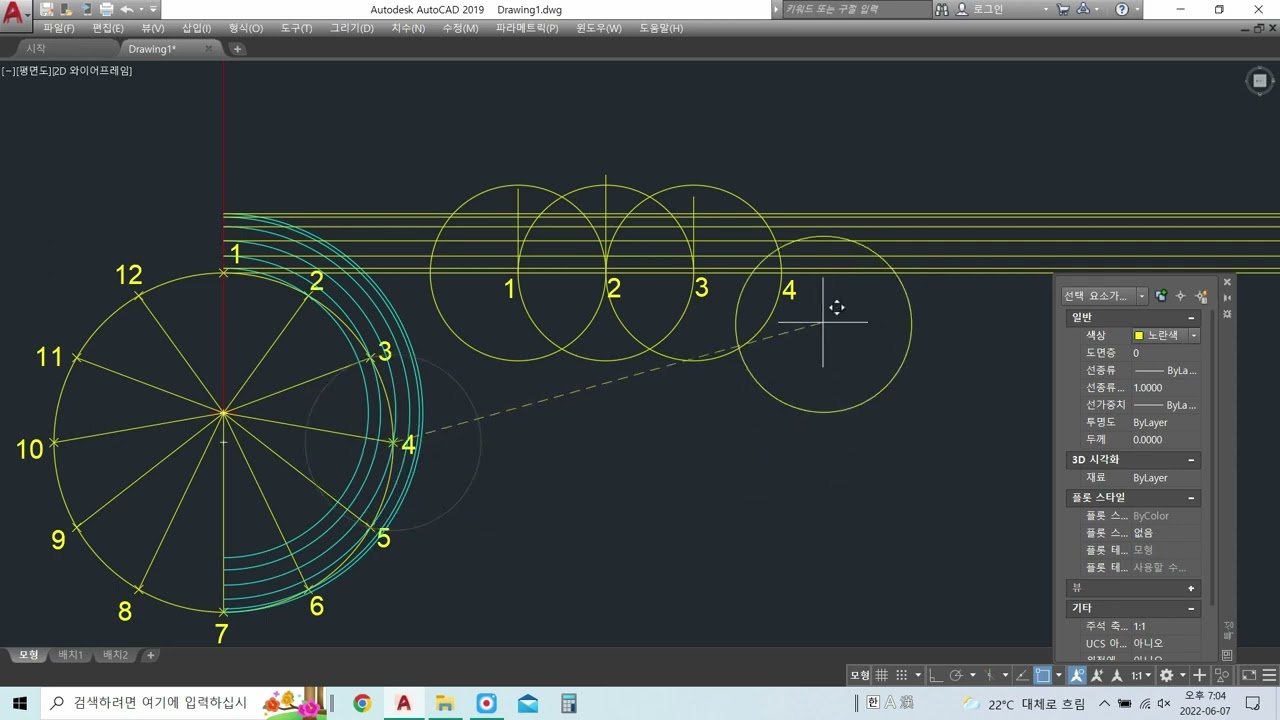Viewport: 1280px width, 720px height.
Task: Toggle object snap tracking icon
Action: [x=1021, y=676]
